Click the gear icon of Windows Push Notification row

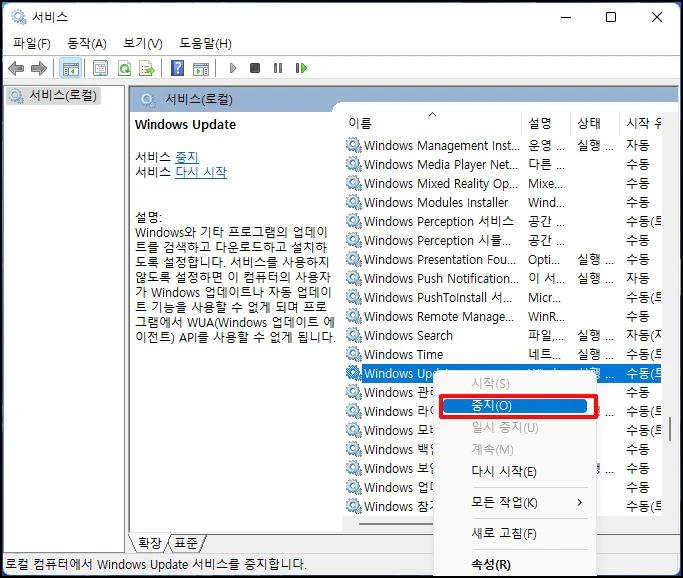(354, 278)
